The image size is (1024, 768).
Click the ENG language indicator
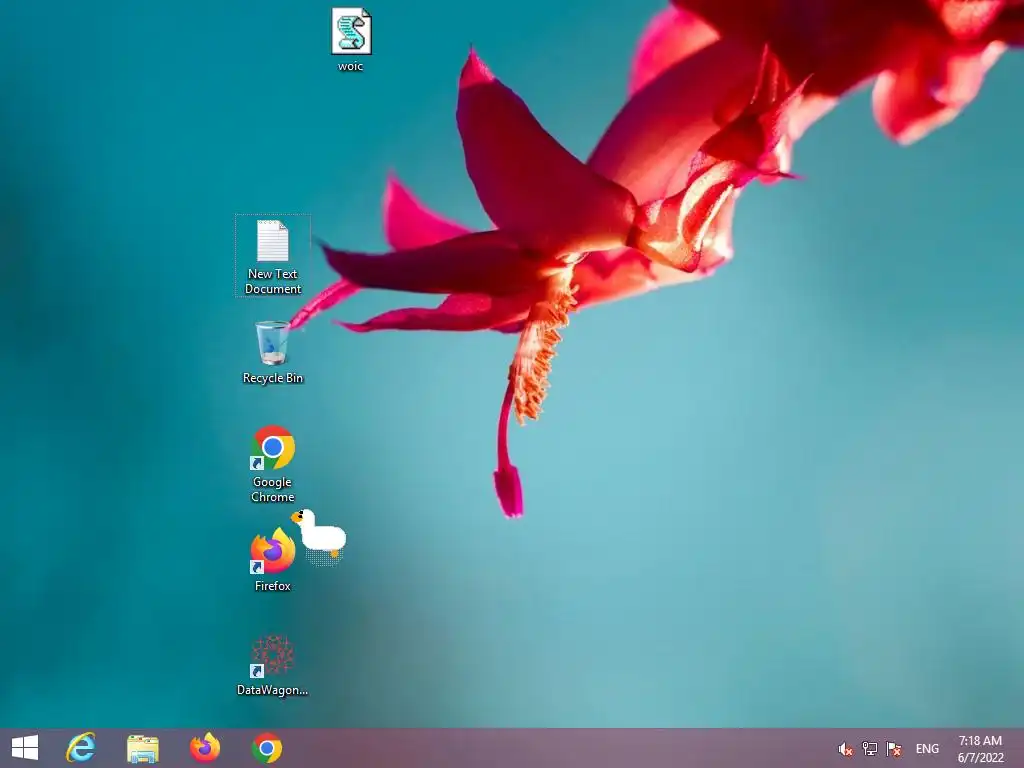(927, 748)
